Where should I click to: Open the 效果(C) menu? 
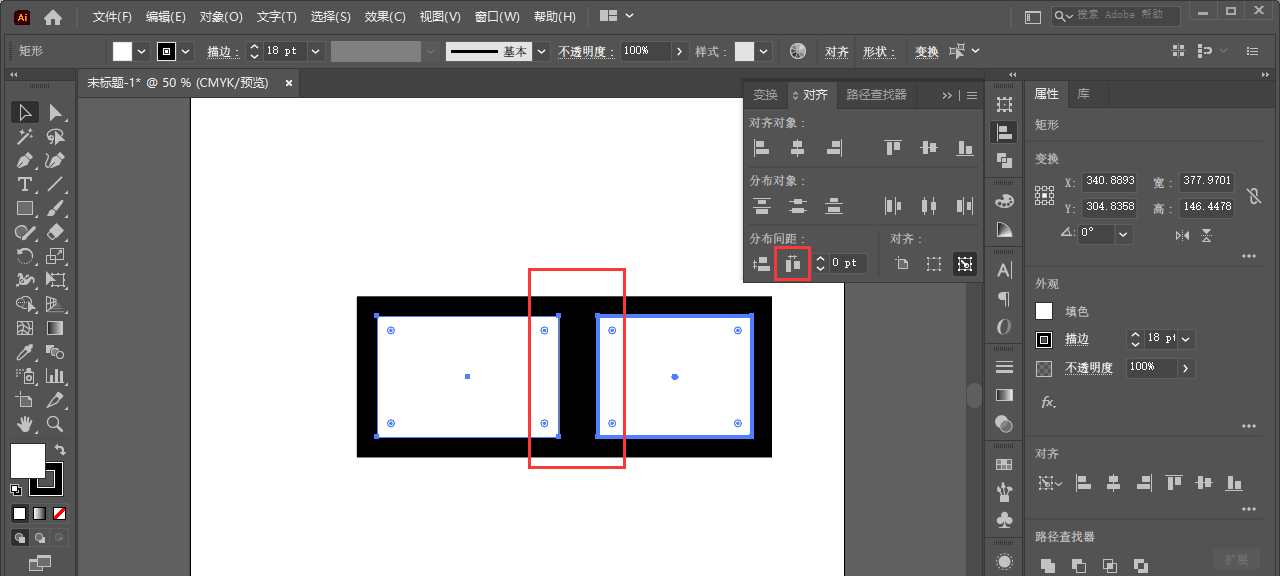[385, 17]
